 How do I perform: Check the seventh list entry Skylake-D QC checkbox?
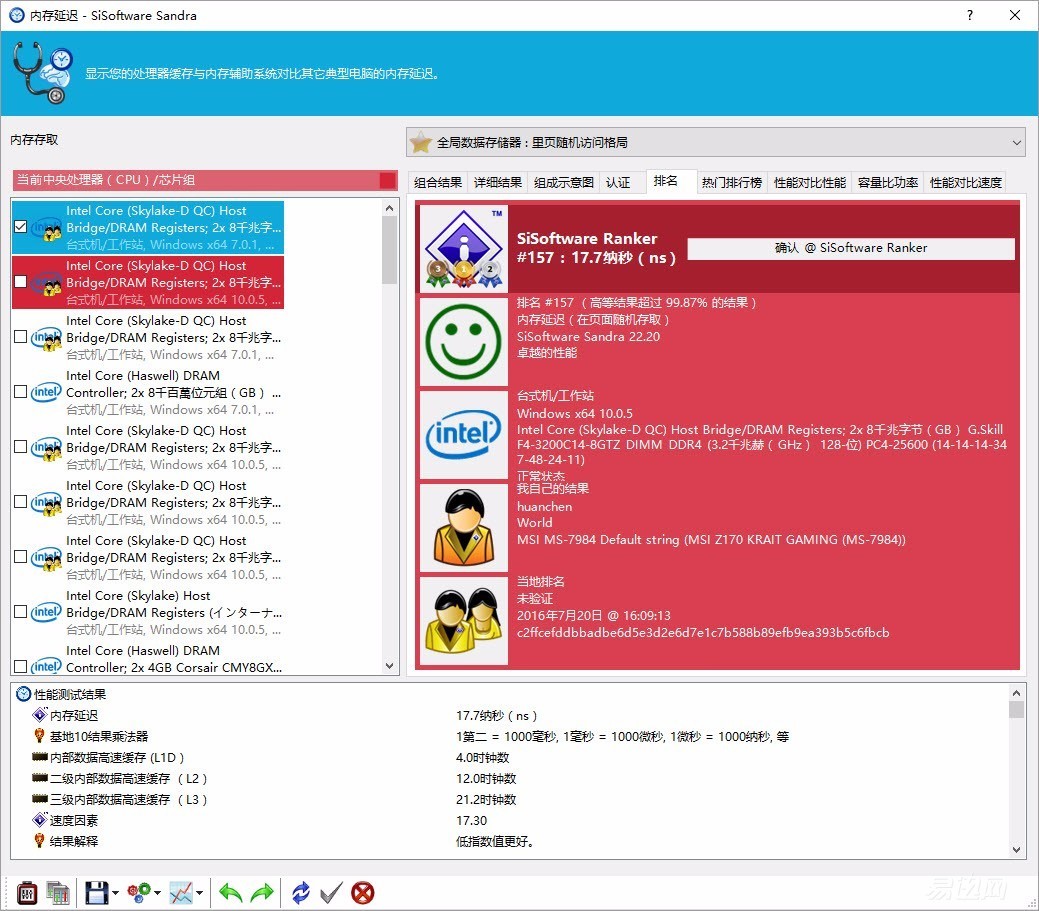click(x=21, y=557)
